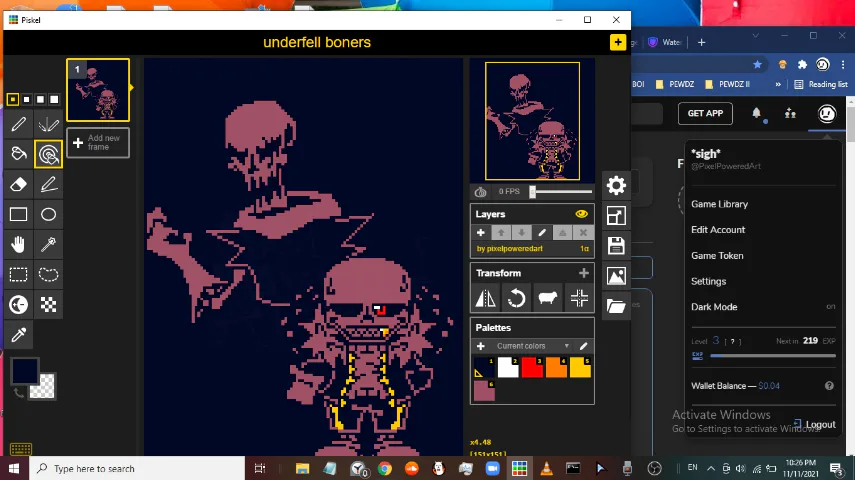Screen dimensions: 855x480
Task: Open the Resize panel icon
Action: [616, 215]
